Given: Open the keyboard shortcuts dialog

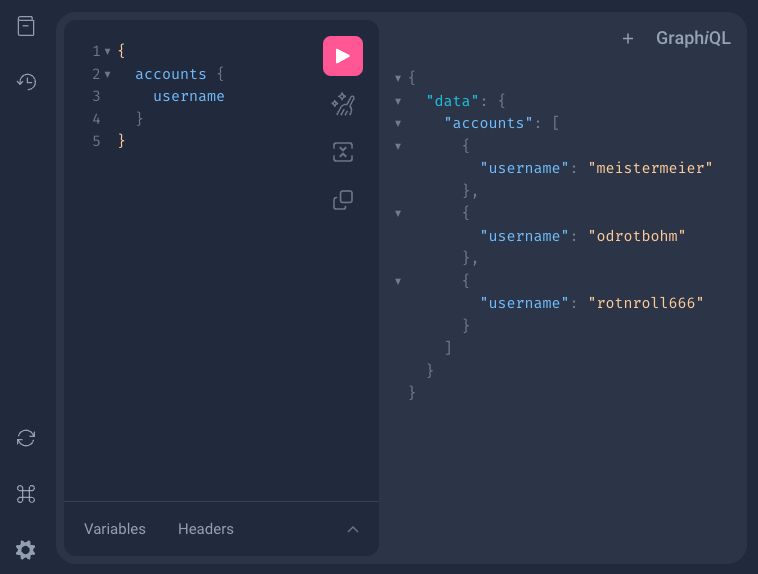Looking at the screenshot, I should (x=26, y=494).
